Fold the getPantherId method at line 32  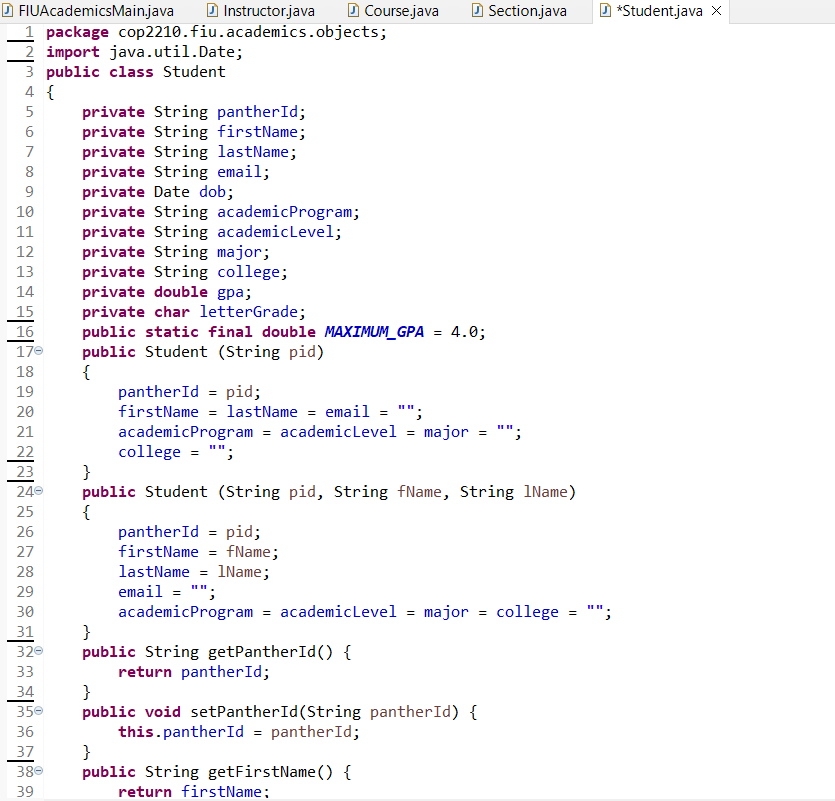(39, 651)
